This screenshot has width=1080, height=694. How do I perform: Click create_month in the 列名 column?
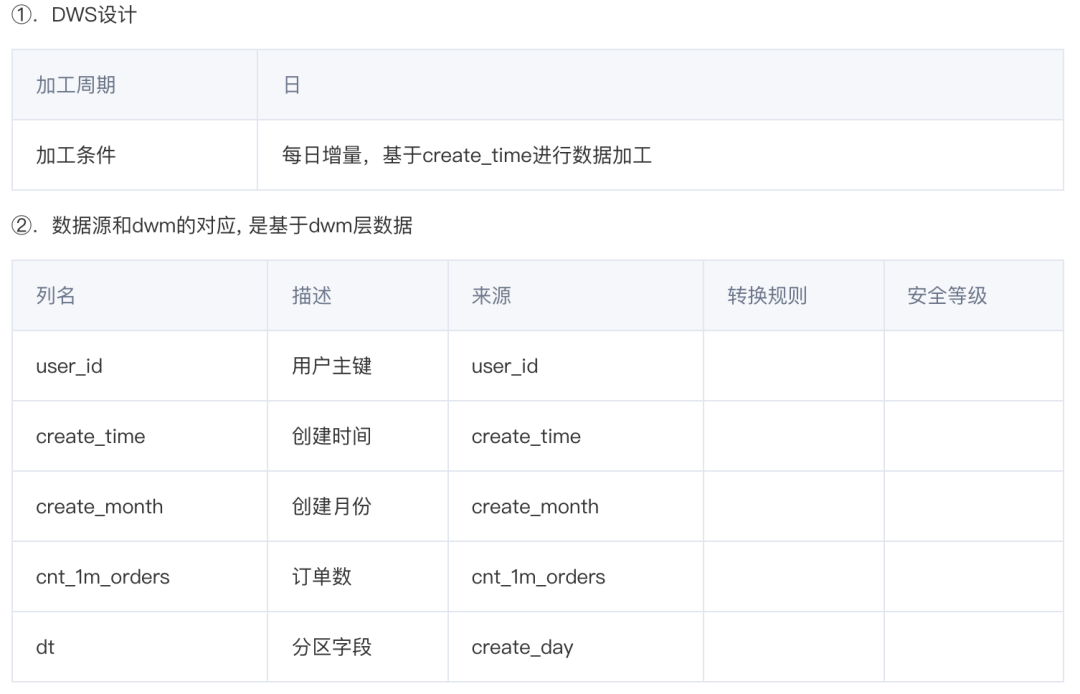(x=99, y=506)
